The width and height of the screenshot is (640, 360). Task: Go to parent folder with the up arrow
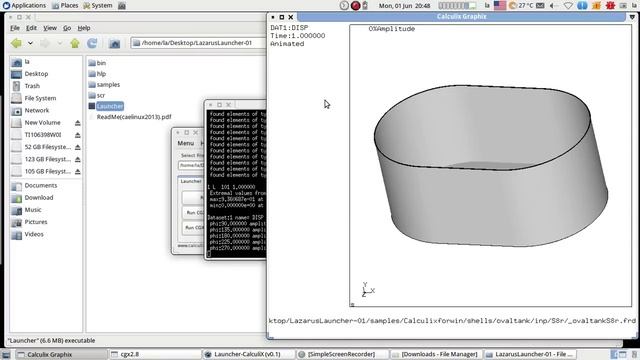pyautogui.click(x=75, y=43)
